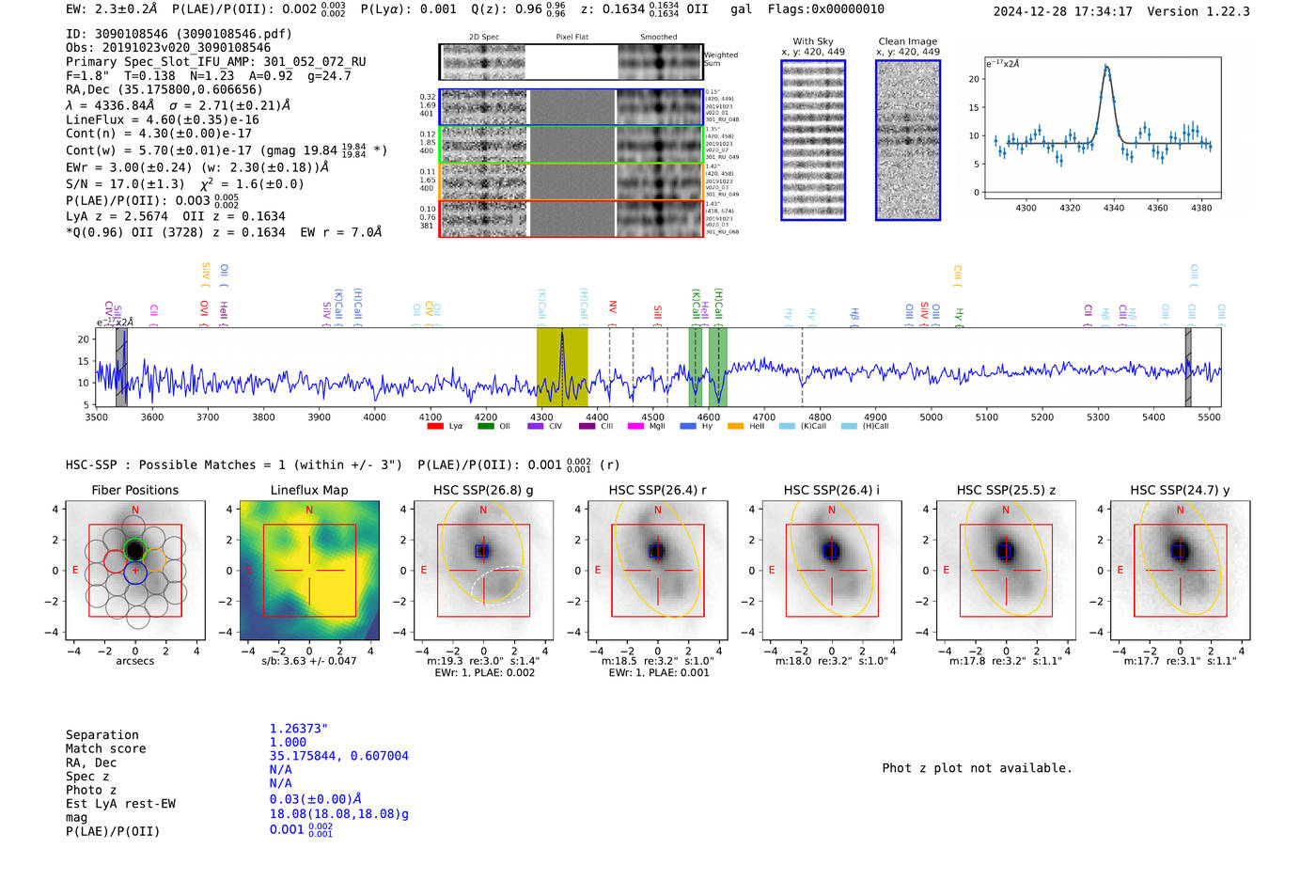This screenshot has width=1316, height=896.
Task: Click the yellow highlighted emission line band
Action: coord(562,367)
